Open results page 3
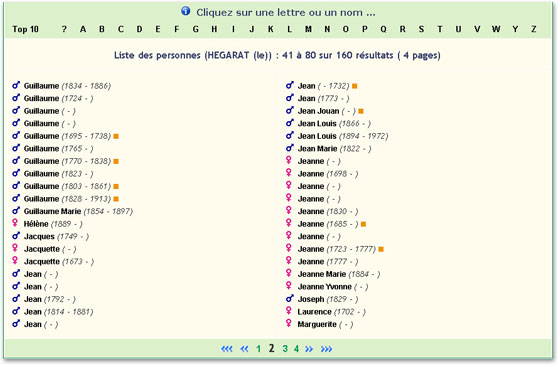Viewport: 558px width, 365px height. [285, 349]
